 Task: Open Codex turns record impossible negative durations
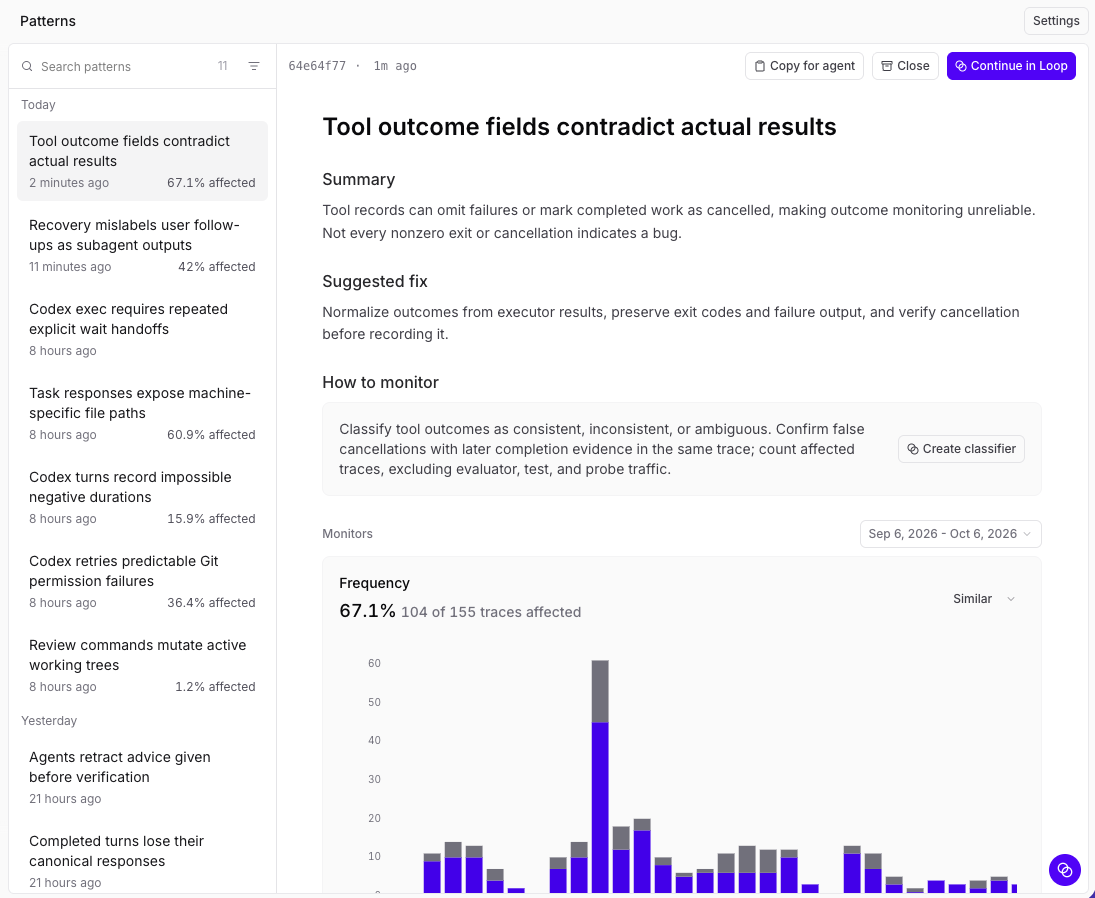click(x=142, y=497)
